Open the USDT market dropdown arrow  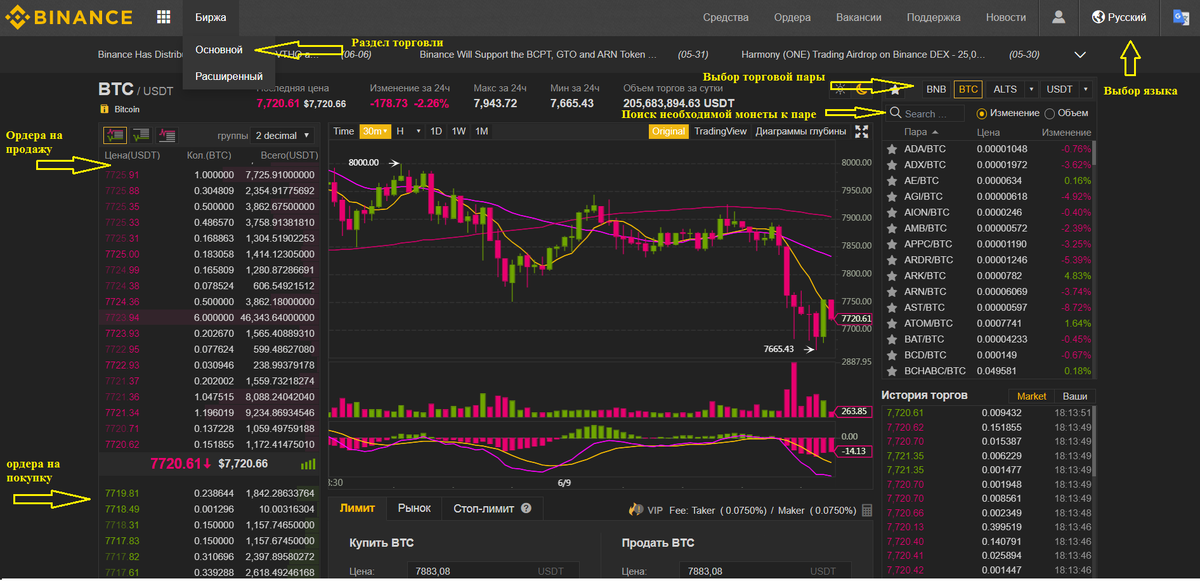[1085, 89]
